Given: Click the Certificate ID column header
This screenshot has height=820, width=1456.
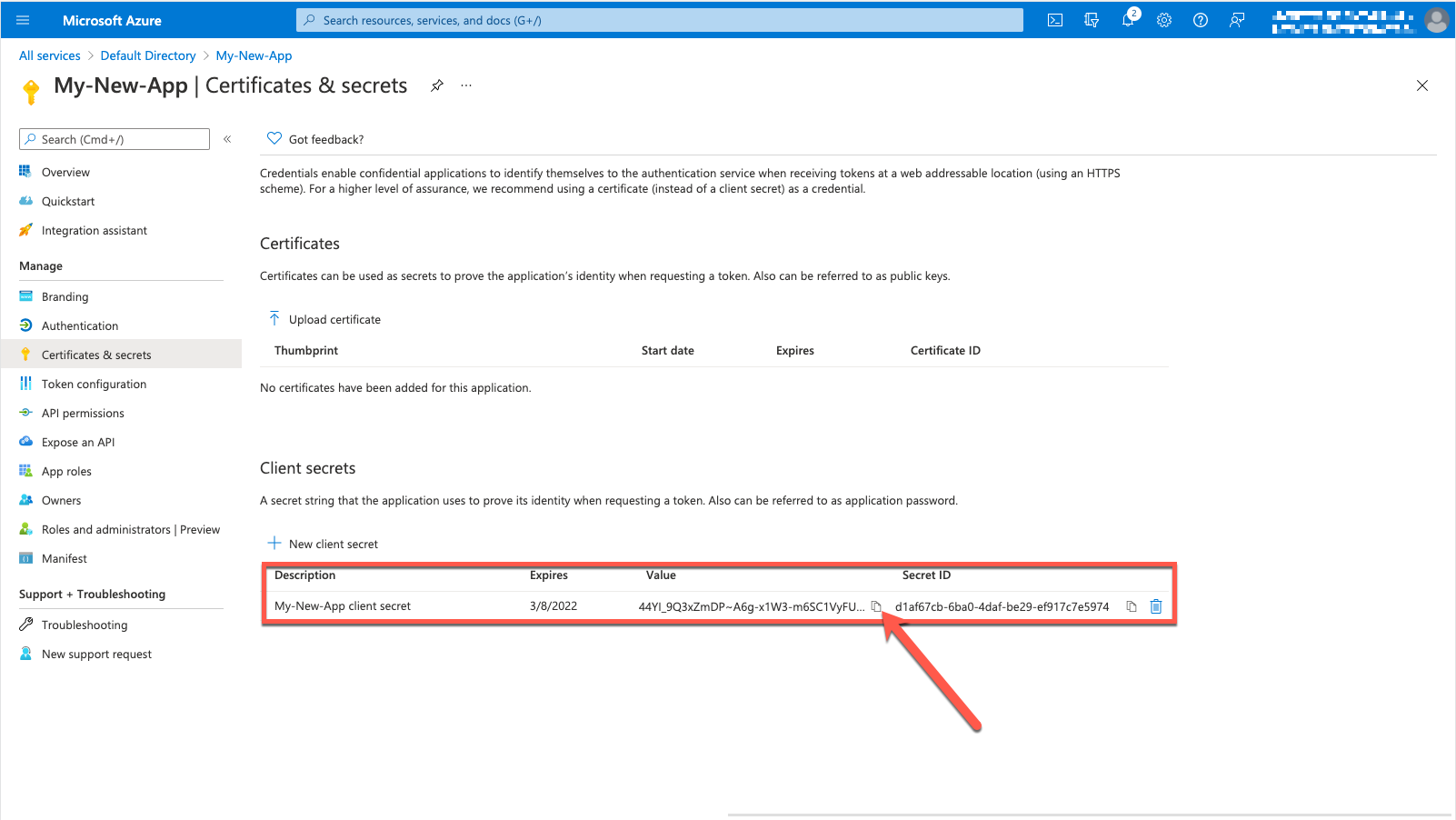Looking at the screenshot, I should tap(945, 350).
